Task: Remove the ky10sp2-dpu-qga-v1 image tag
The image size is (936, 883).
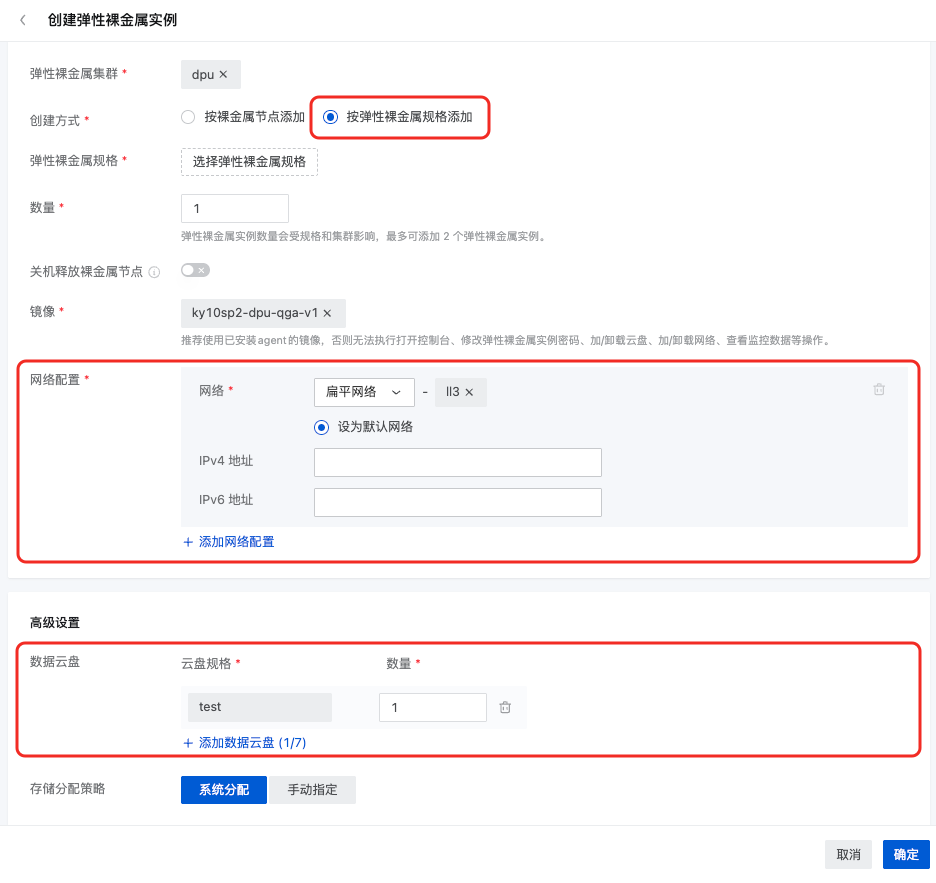Action: (327, 313)
